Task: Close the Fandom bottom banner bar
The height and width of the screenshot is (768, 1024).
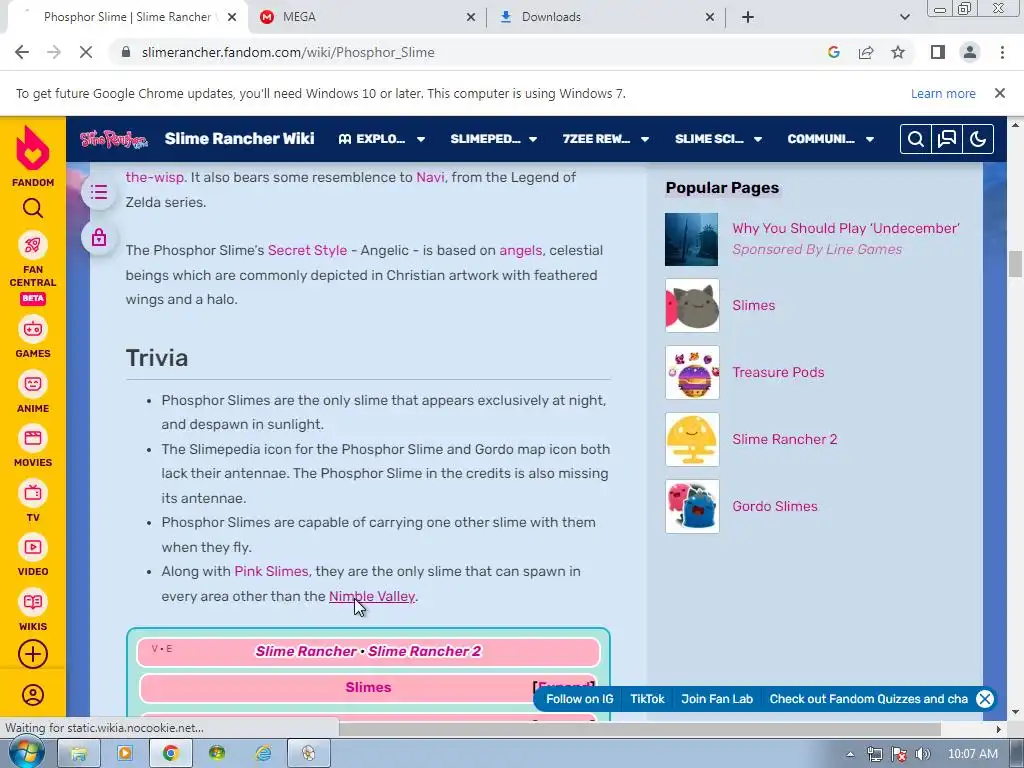Action: 985,699
